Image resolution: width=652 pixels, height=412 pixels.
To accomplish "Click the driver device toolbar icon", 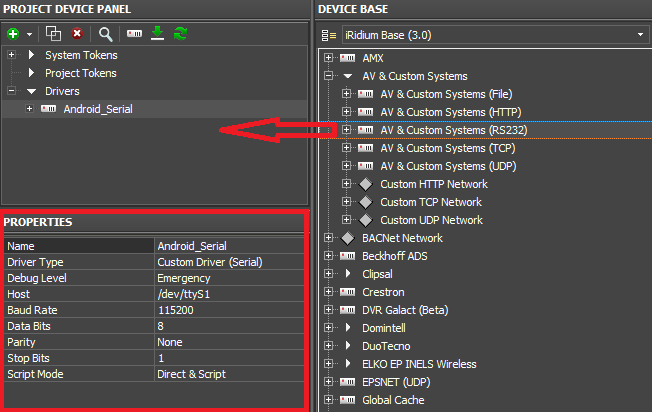I will click(134, 33).
